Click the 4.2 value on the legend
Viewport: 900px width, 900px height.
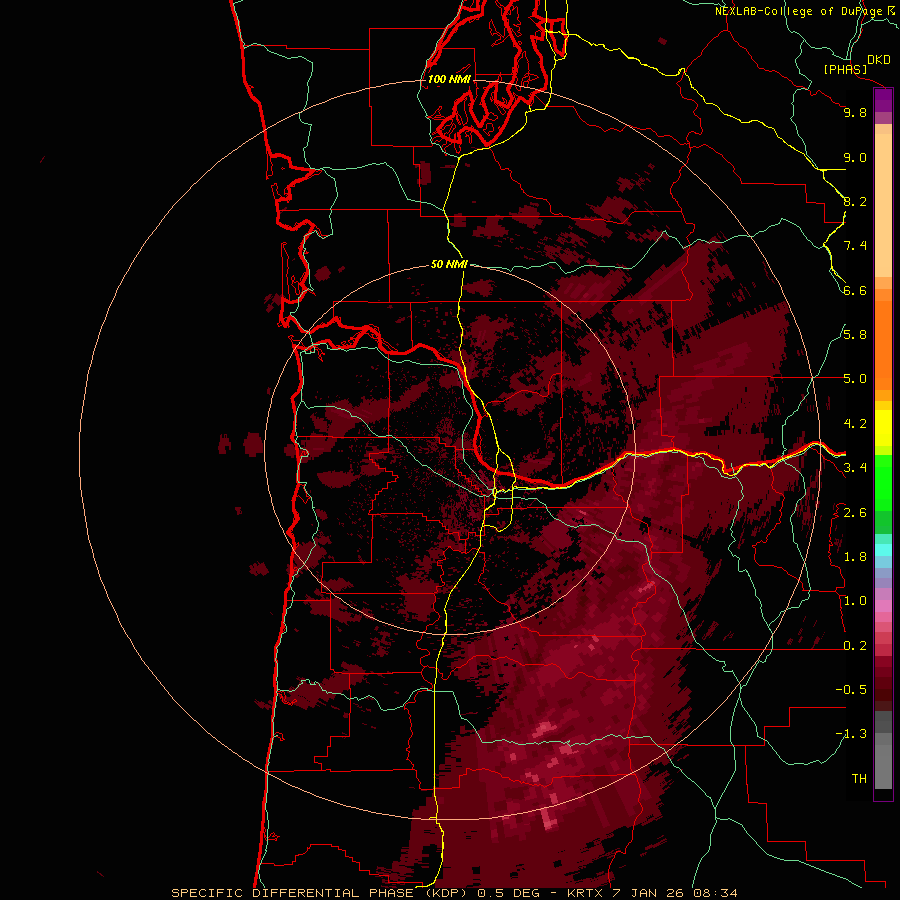tap(855, 424)
